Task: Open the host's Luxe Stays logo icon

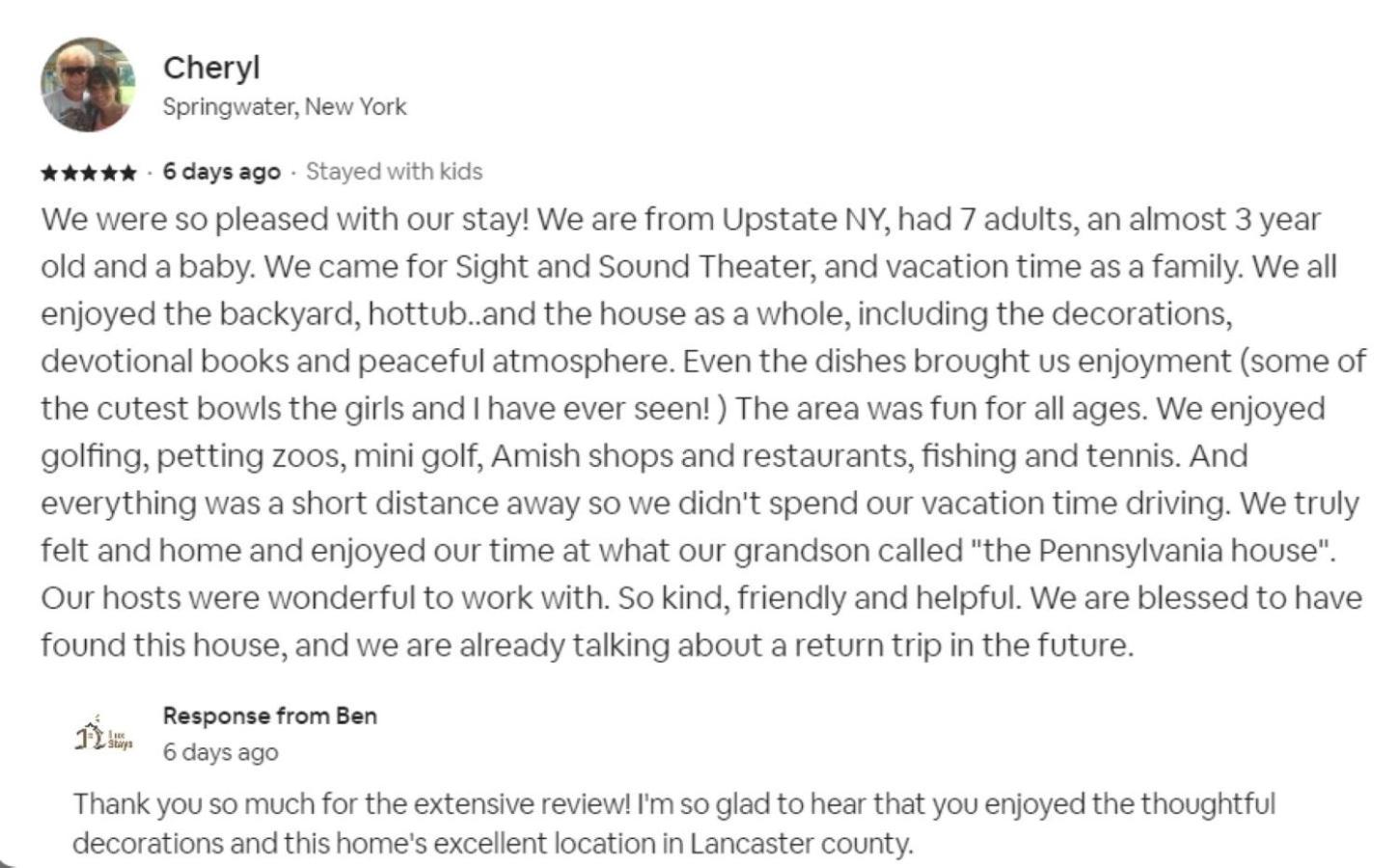Action: coord(104,737)
